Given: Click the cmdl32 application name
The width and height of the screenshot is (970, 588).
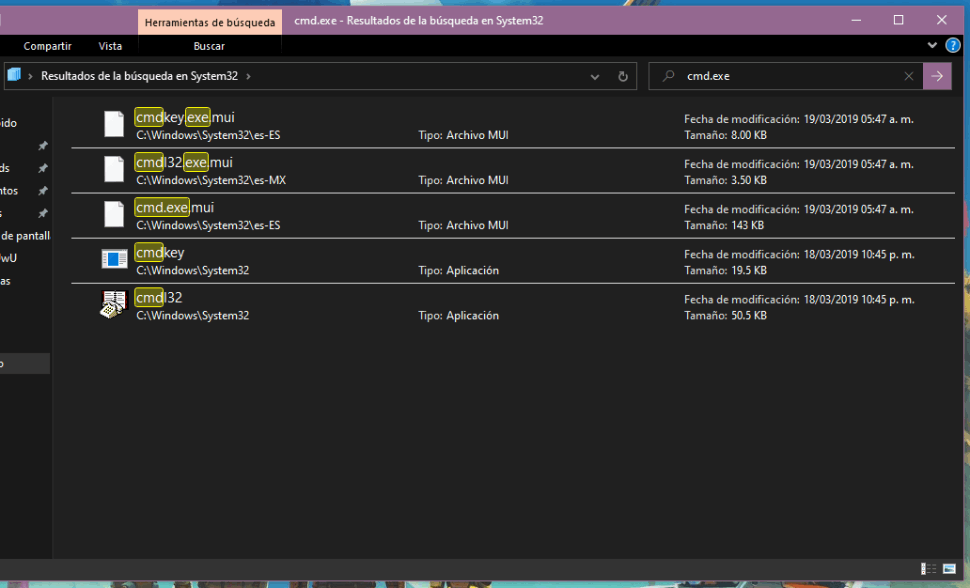Looking at the screenshot, I should pyautogui.click(x=158, y=298).
